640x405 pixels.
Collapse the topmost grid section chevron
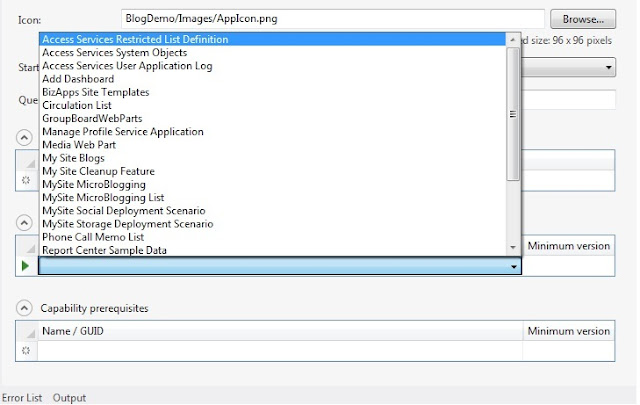pyautogui.click(x=24, y=138)
